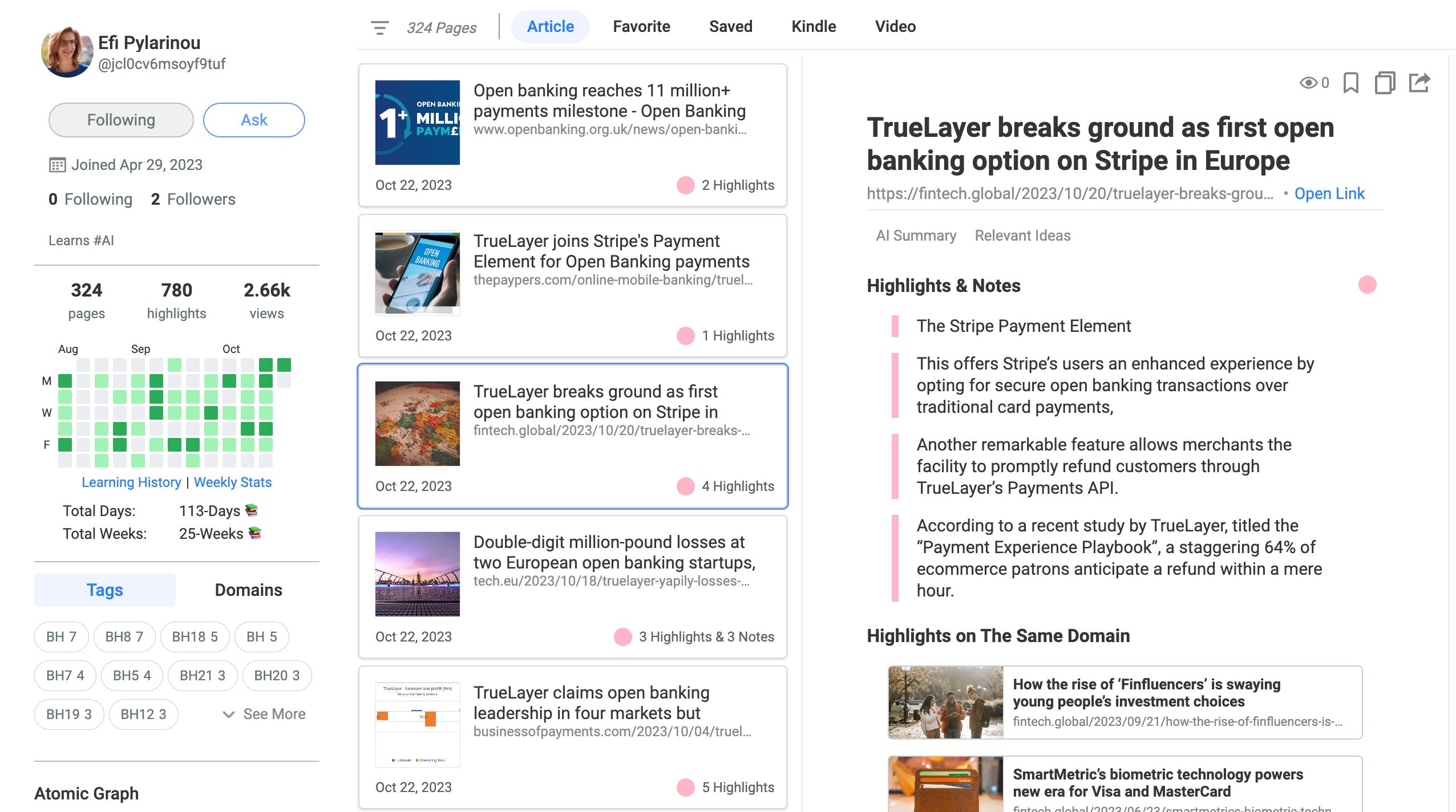Click the 0 Following count
This screenshot has width=1456, height=812.
90,199
